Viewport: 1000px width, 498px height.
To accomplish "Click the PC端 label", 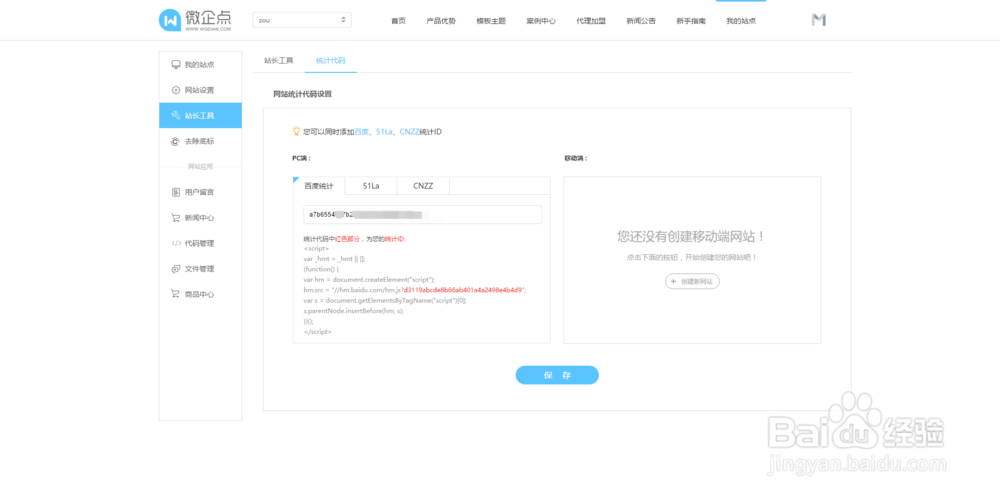I will [x=301, y=158].
